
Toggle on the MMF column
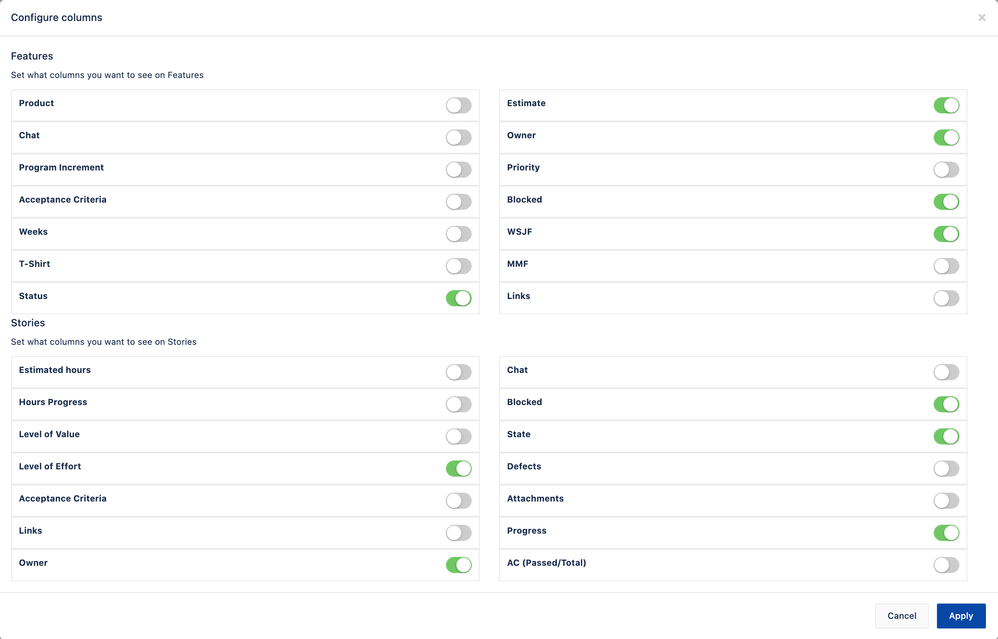point(946,265)
